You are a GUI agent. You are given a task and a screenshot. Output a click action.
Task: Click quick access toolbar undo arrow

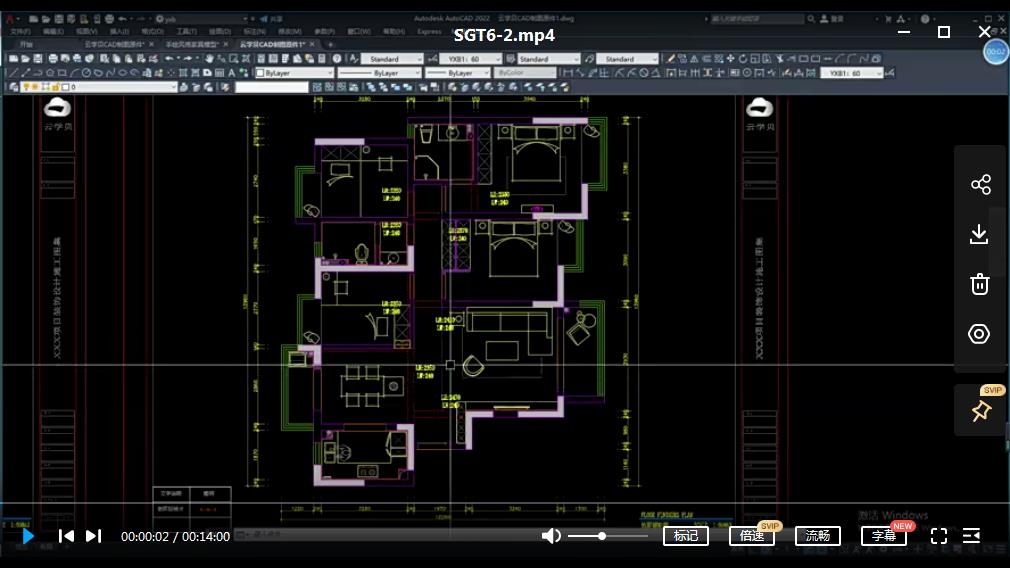[x=122, y=19]
